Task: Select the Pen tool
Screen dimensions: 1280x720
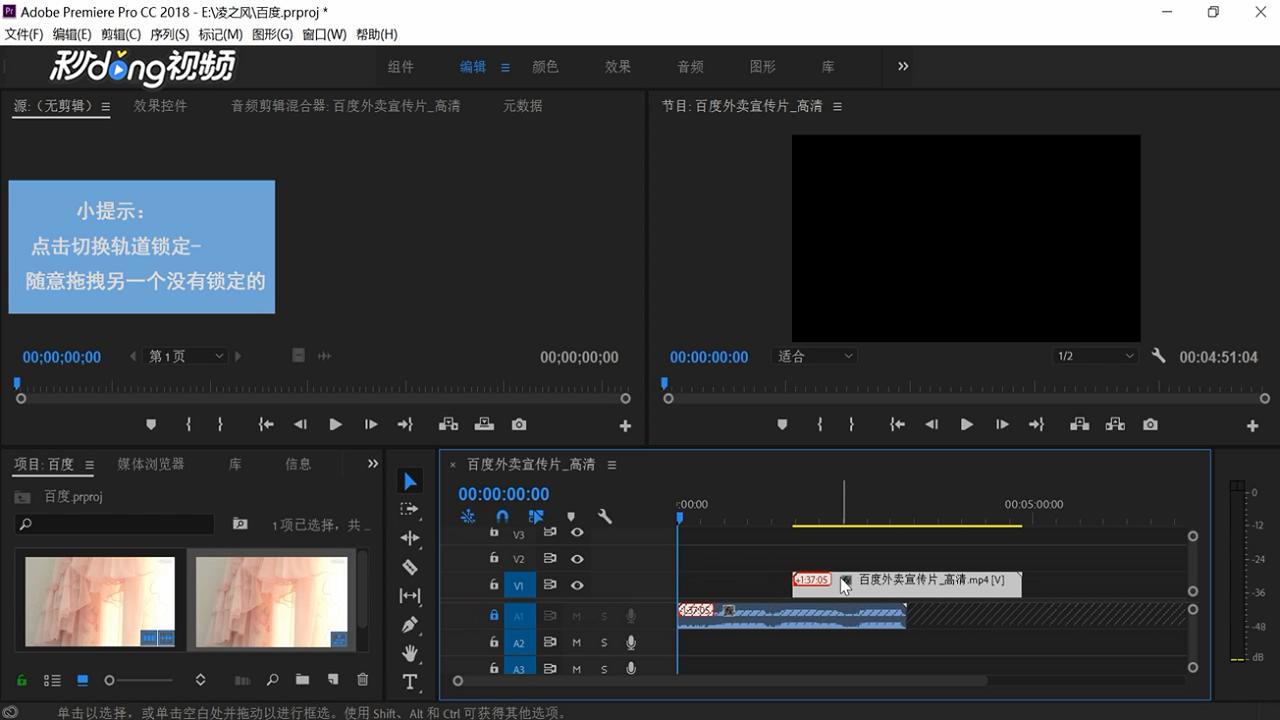Action: point(410,625)
